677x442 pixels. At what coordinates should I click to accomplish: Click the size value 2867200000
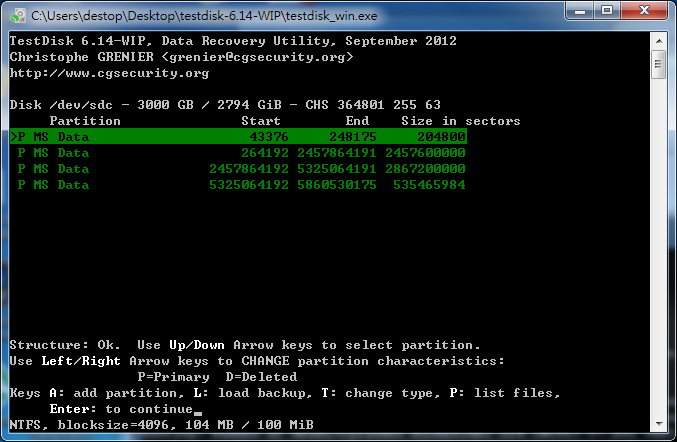tap(425, 169)
